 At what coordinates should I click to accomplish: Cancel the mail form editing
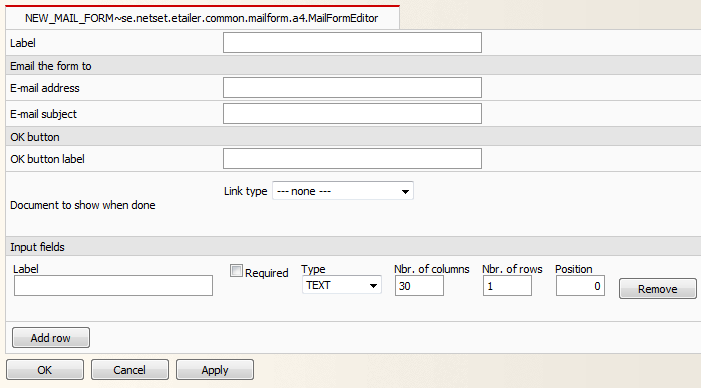point(130,370)
